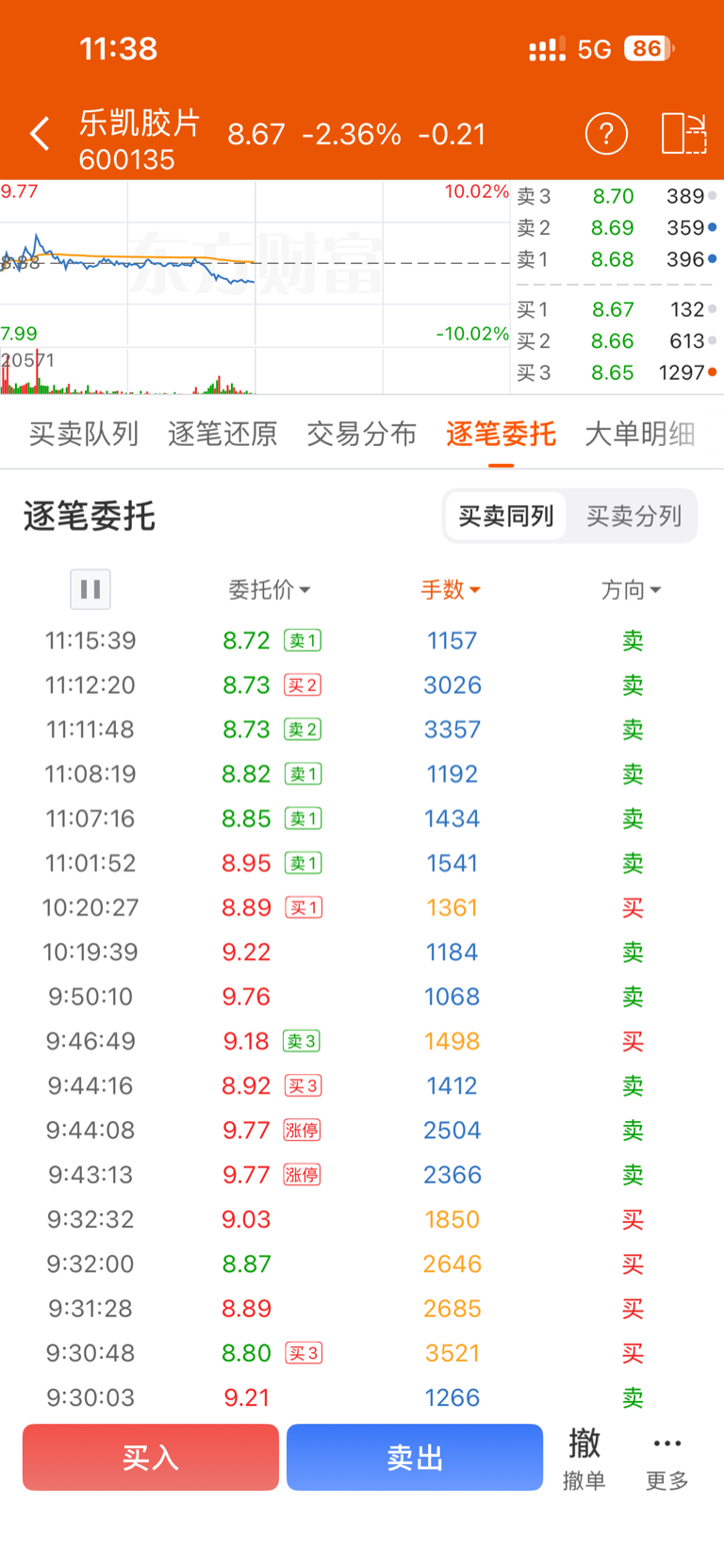Tap 逐笔委托 section heading
This screenshot has height=1568, width=724.
pos(90,517)
